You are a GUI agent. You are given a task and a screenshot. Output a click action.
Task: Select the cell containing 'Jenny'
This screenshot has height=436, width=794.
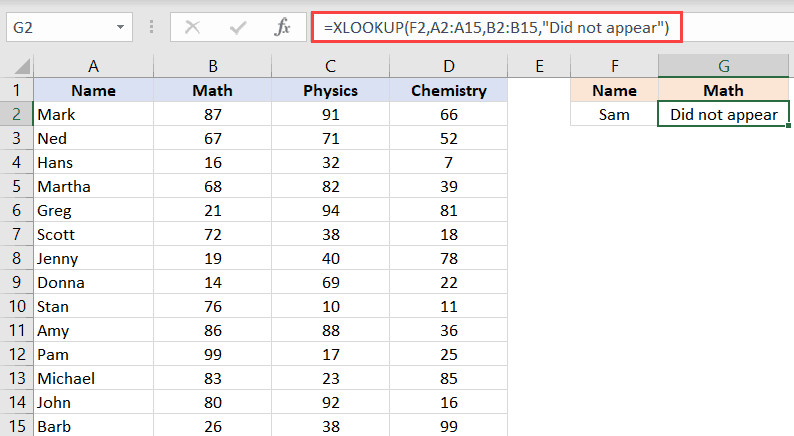[93, 258]
